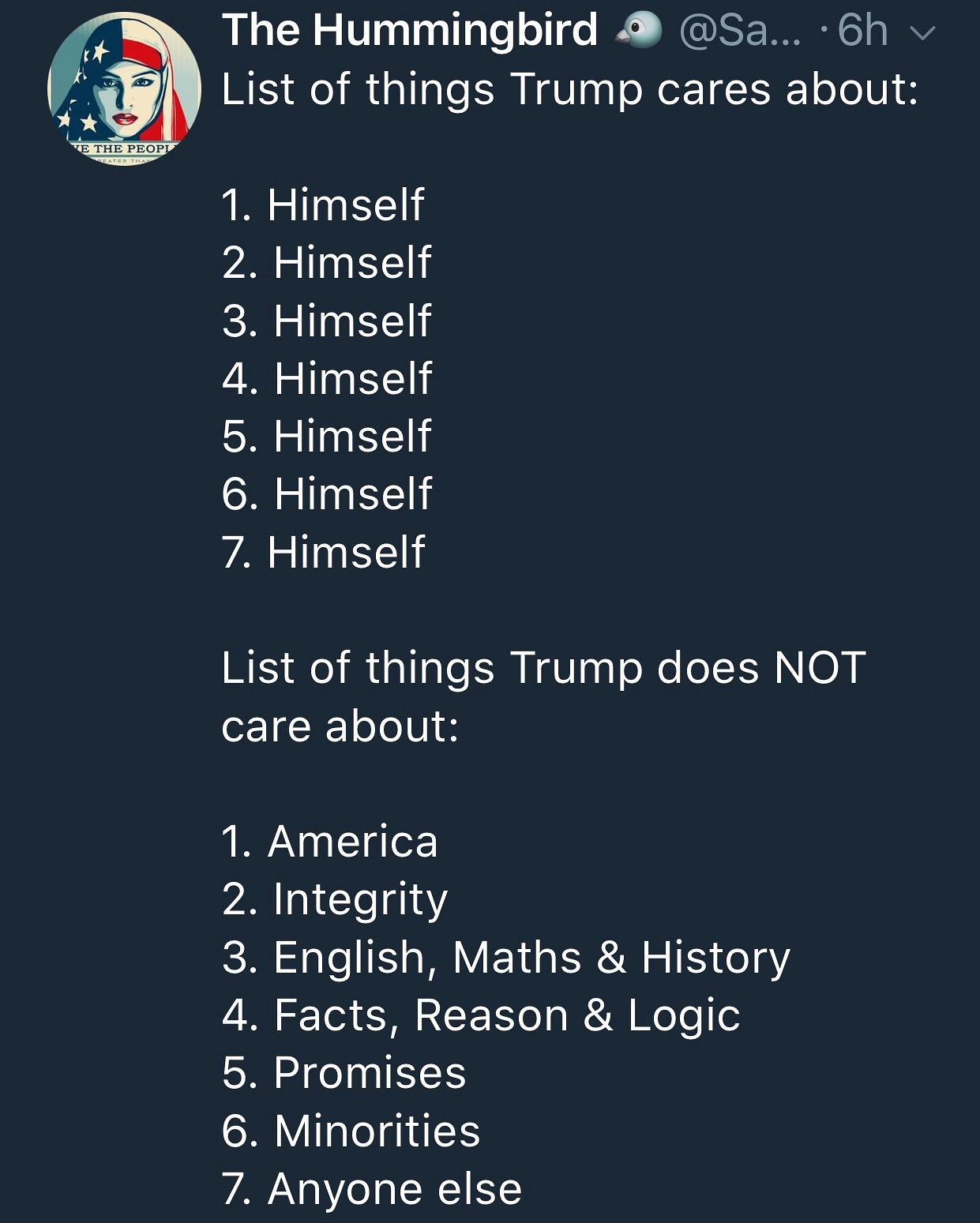Click "List of things Trump does NOT" heading
This screenshot has height=1223, width=980.
pyautogui.click(x=543, y=668)
